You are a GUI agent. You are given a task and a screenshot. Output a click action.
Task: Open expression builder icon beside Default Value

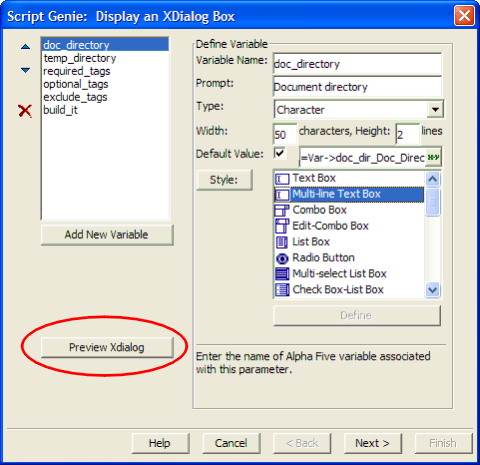pyautogui.click(x=433, y=157)
